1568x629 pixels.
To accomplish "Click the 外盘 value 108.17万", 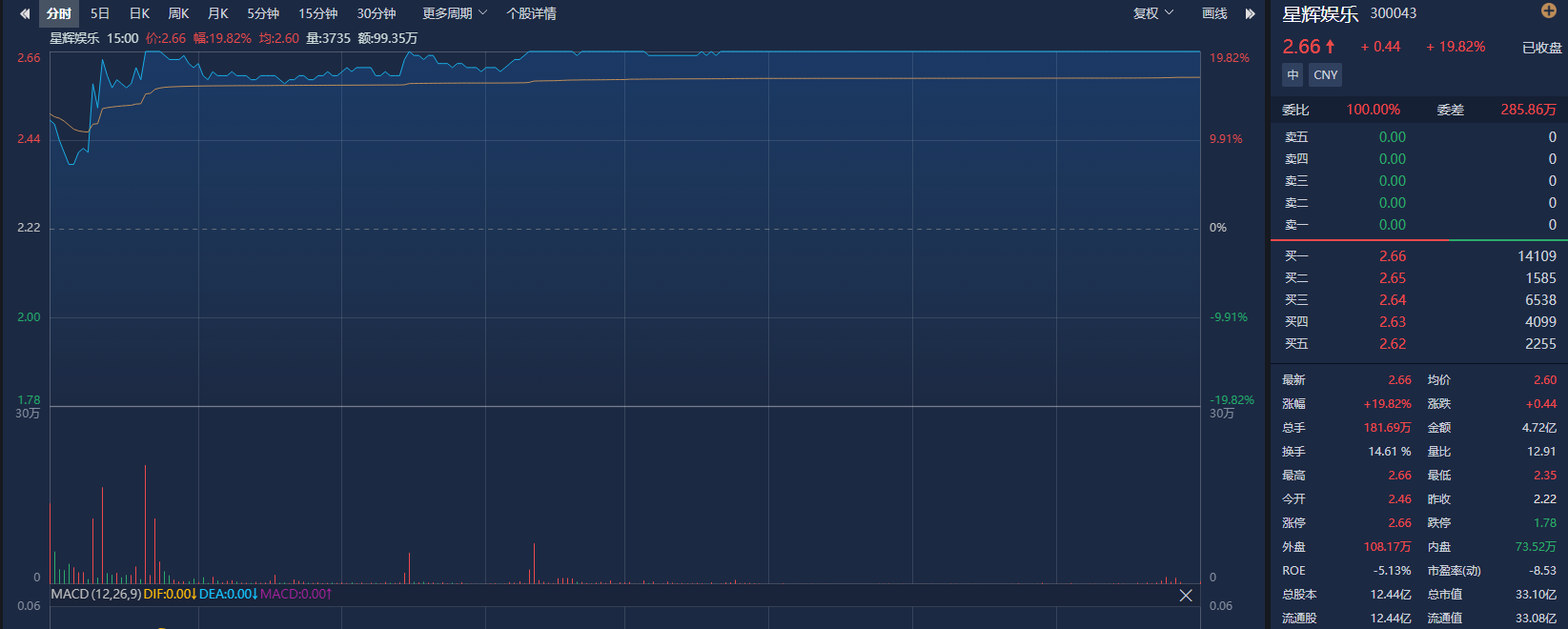I will tap(1387, 547).
